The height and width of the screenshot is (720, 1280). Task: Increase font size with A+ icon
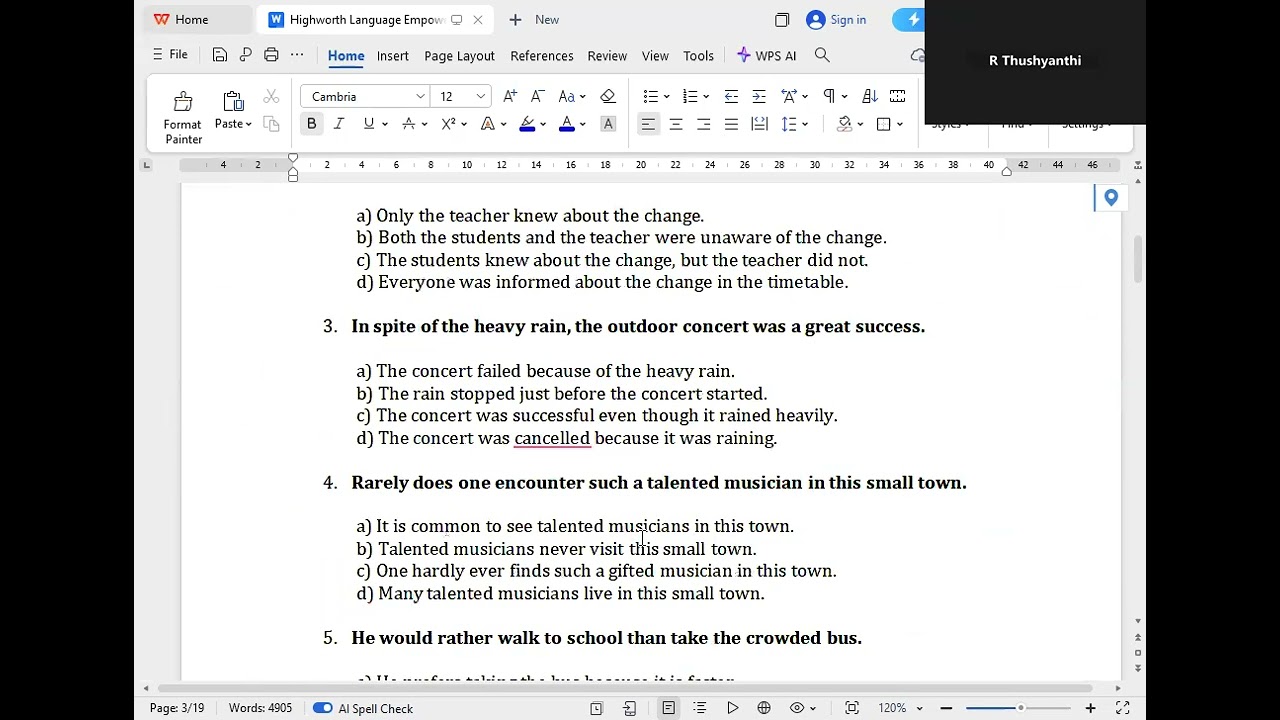click(510, 96)
